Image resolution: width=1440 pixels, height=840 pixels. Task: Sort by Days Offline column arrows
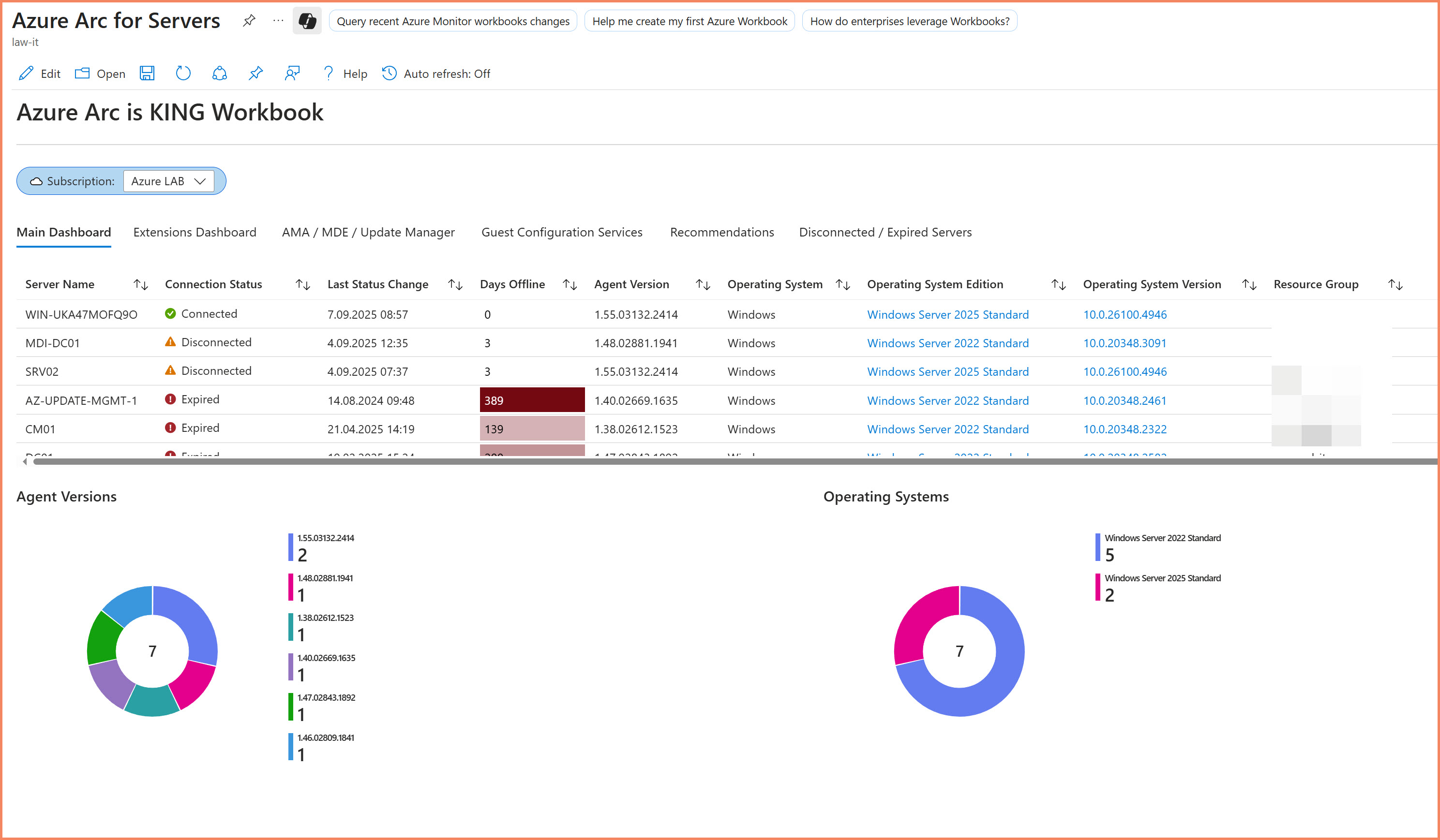(x=570, y=284)
